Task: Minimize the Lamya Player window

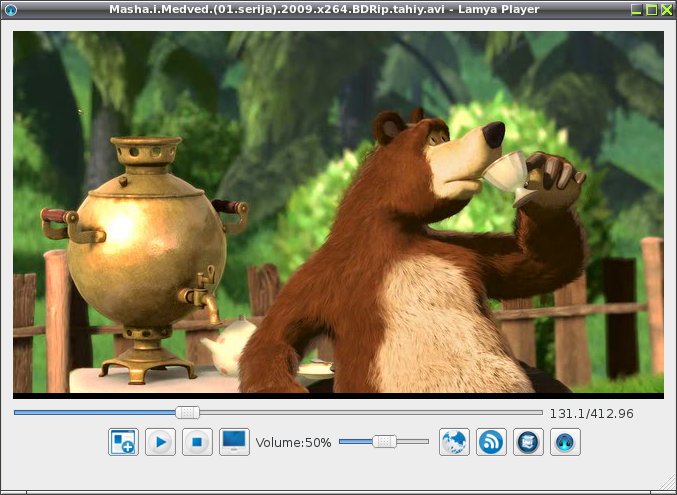Action: (x=636, y=10)
